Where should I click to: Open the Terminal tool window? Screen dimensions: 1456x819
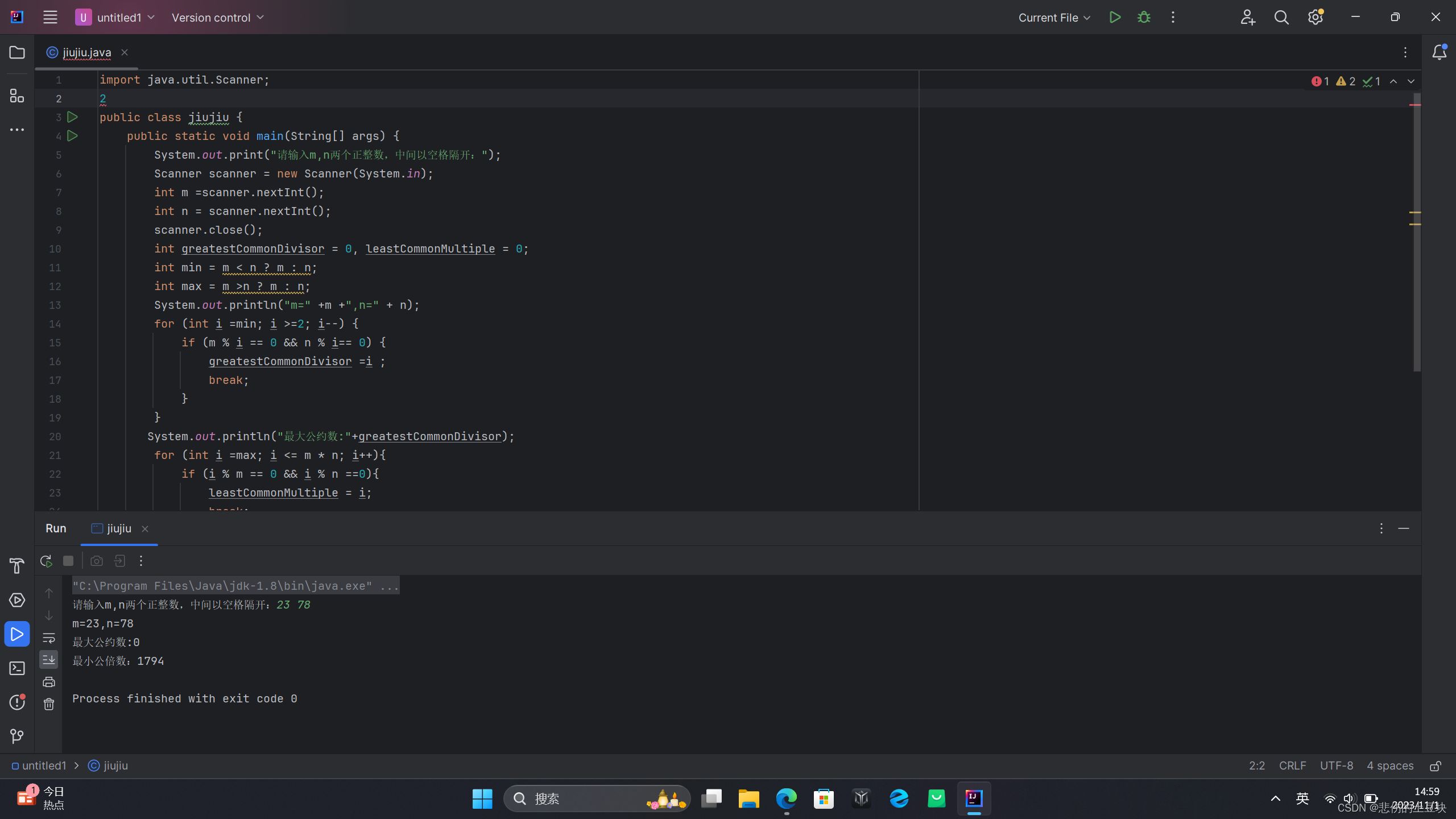[17, 668]
